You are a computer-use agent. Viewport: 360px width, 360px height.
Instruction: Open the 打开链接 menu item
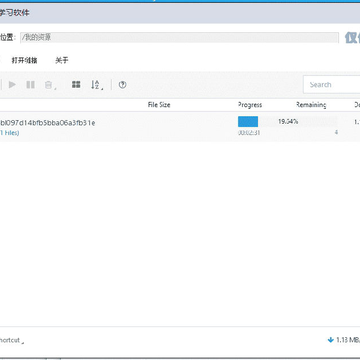coord(24,60)
